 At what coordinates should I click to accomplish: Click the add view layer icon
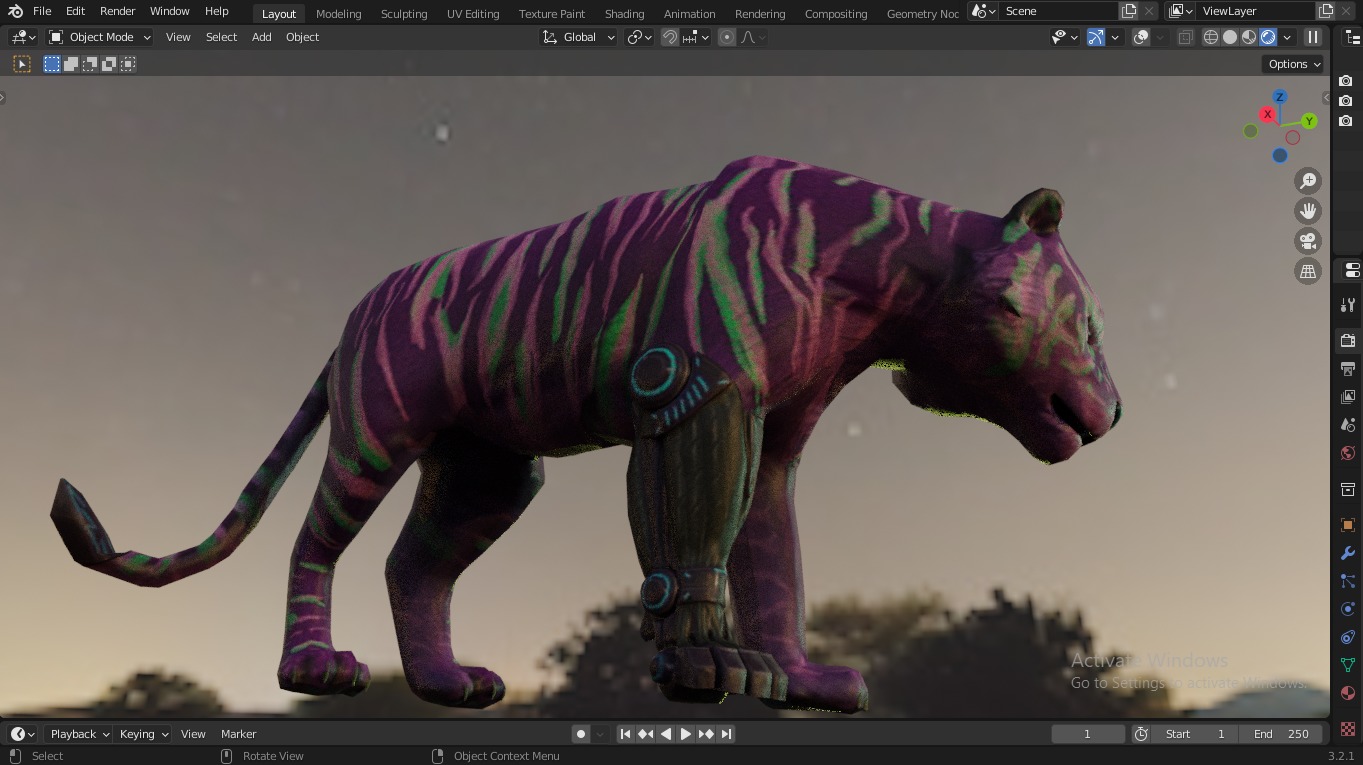(1326, 11)
